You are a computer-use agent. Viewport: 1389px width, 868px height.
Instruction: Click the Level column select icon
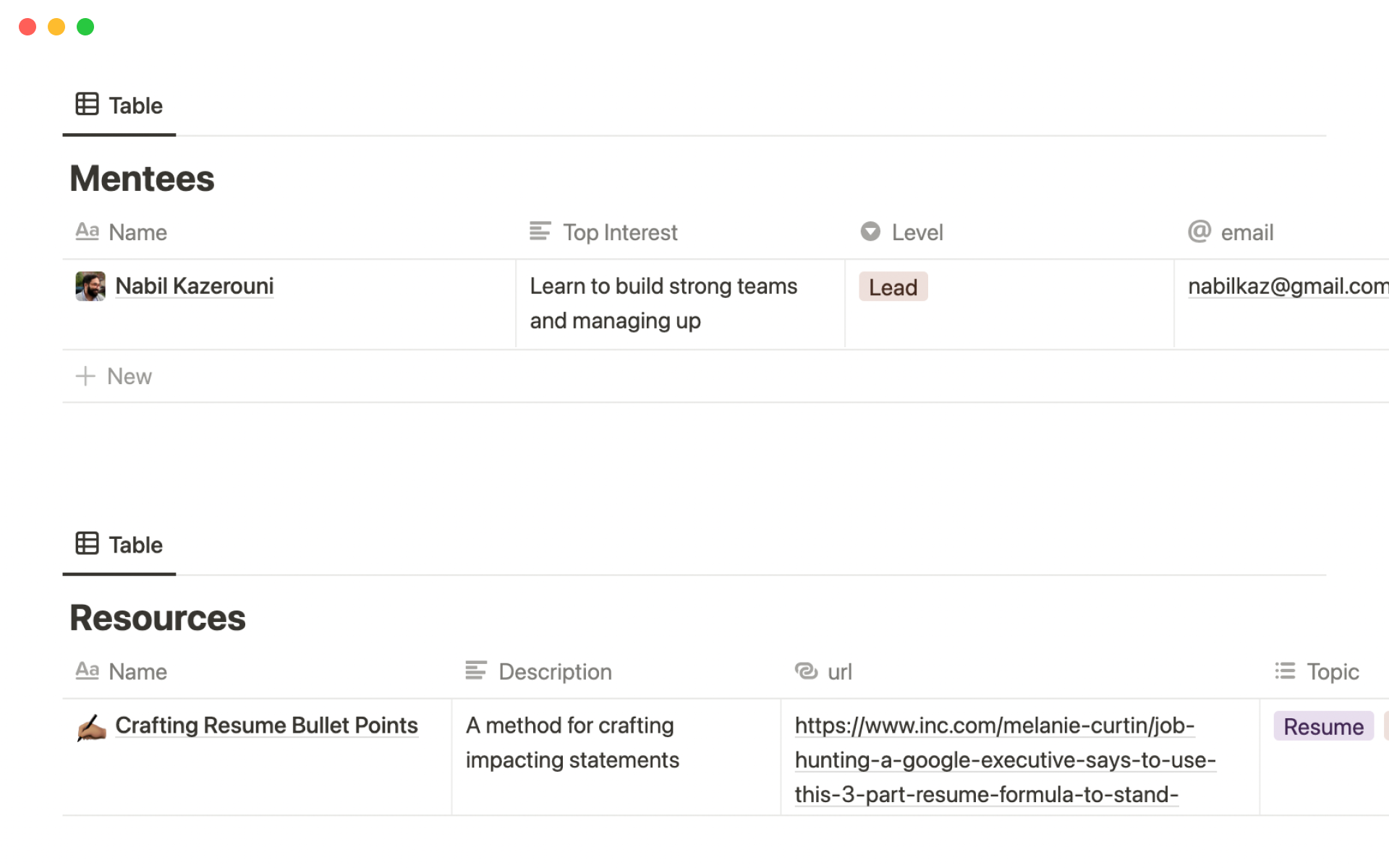tap(870, 231)
